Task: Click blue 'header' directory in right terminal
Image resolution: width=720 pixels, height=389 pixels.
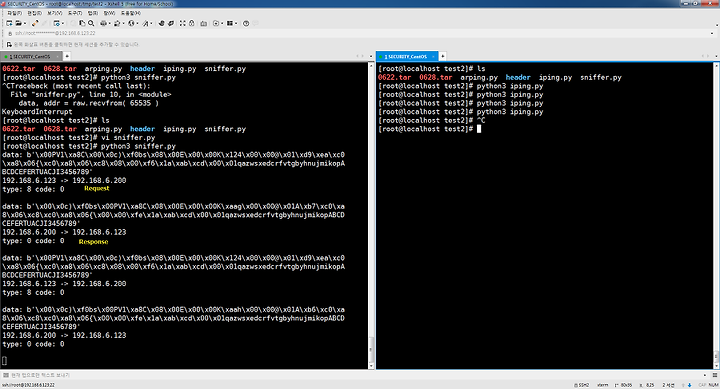Action: pyautogui.click(x=518, y=77)
